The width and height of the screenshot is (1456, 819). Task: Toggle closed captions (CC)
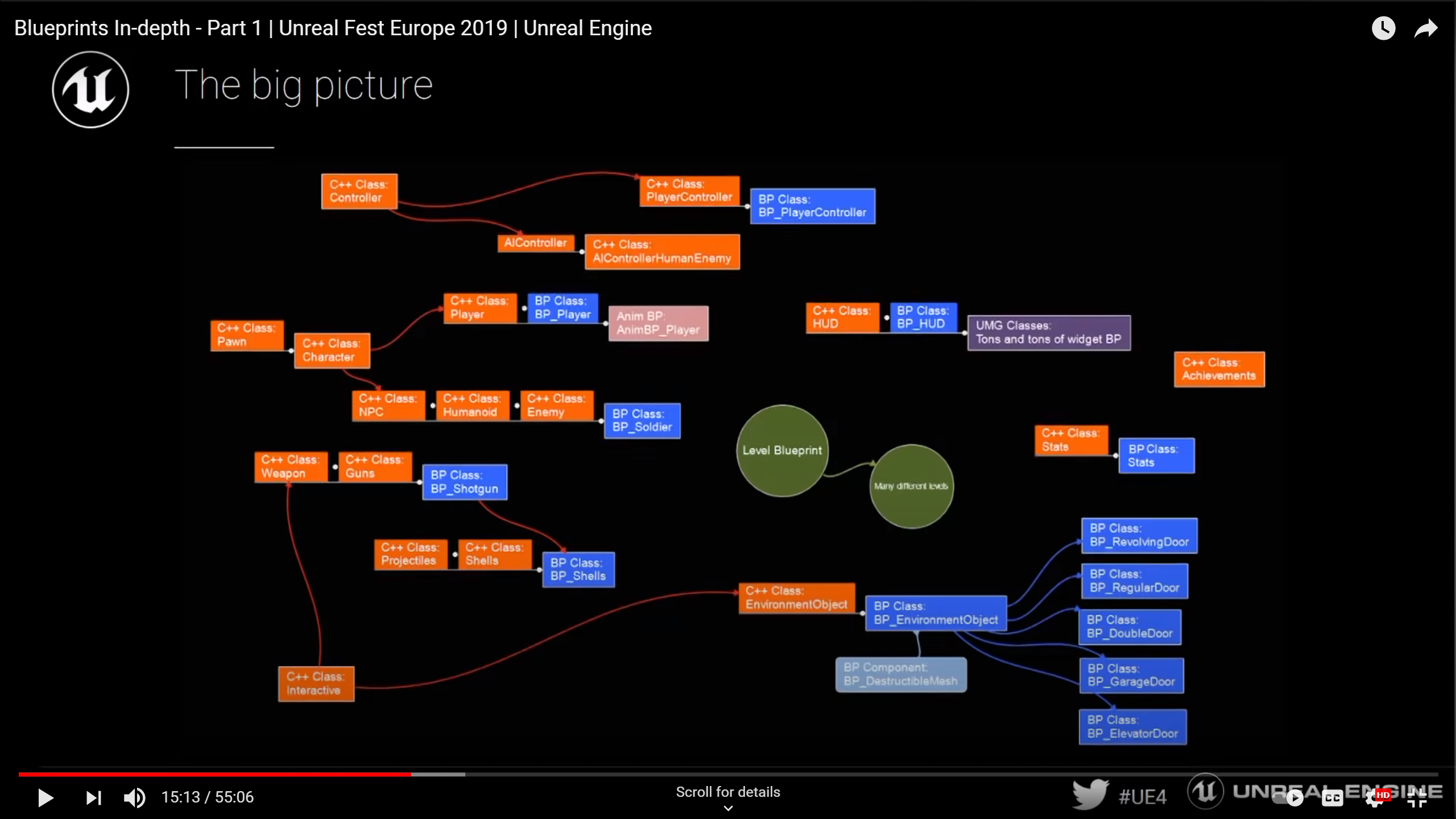click(x=1332, y=798)
